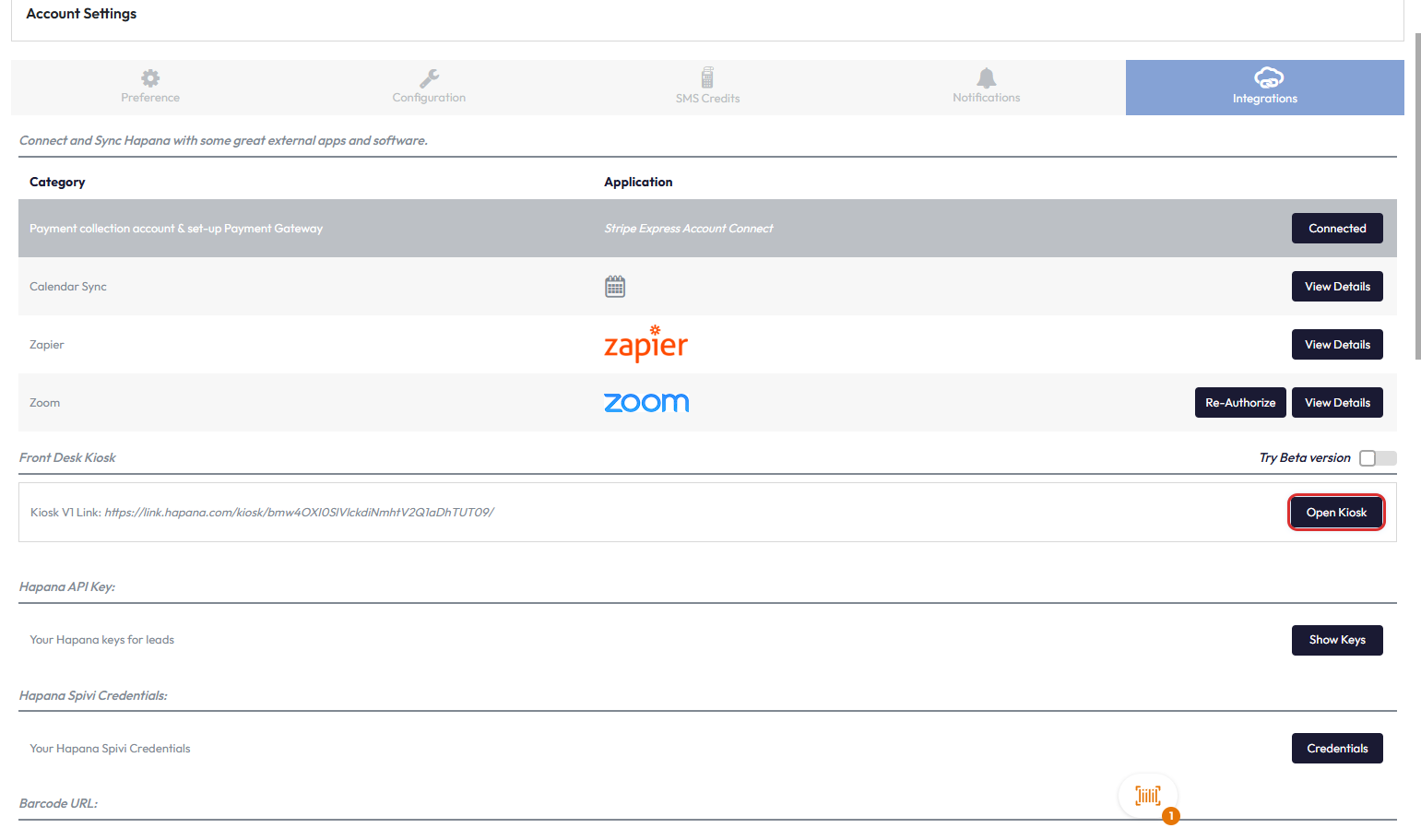Open the Front Desk Kiosk
The height and width of the screenshot is (840, 1421).
1336,513
